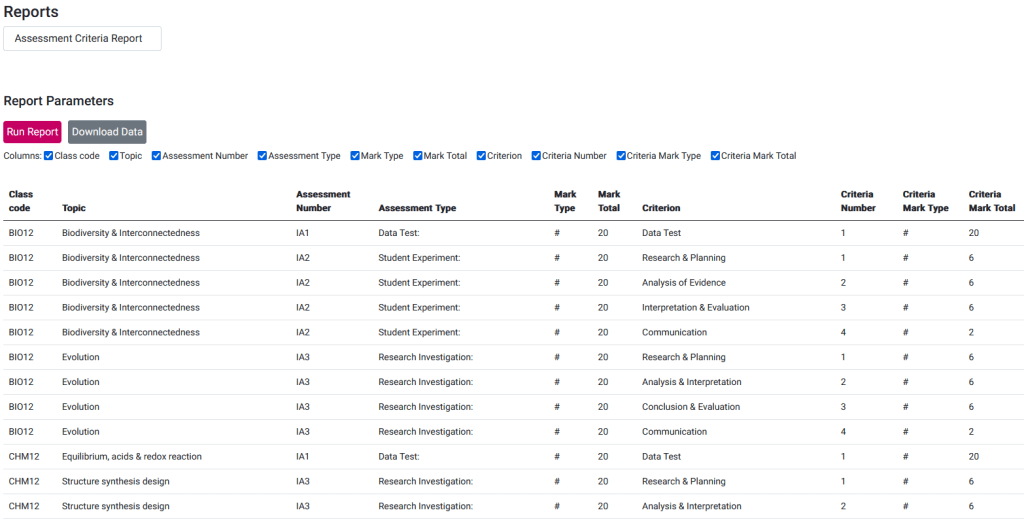Disable the Assessment Number column checkbox
Screen dimensions: 1024x521
[x=157, y=156]
